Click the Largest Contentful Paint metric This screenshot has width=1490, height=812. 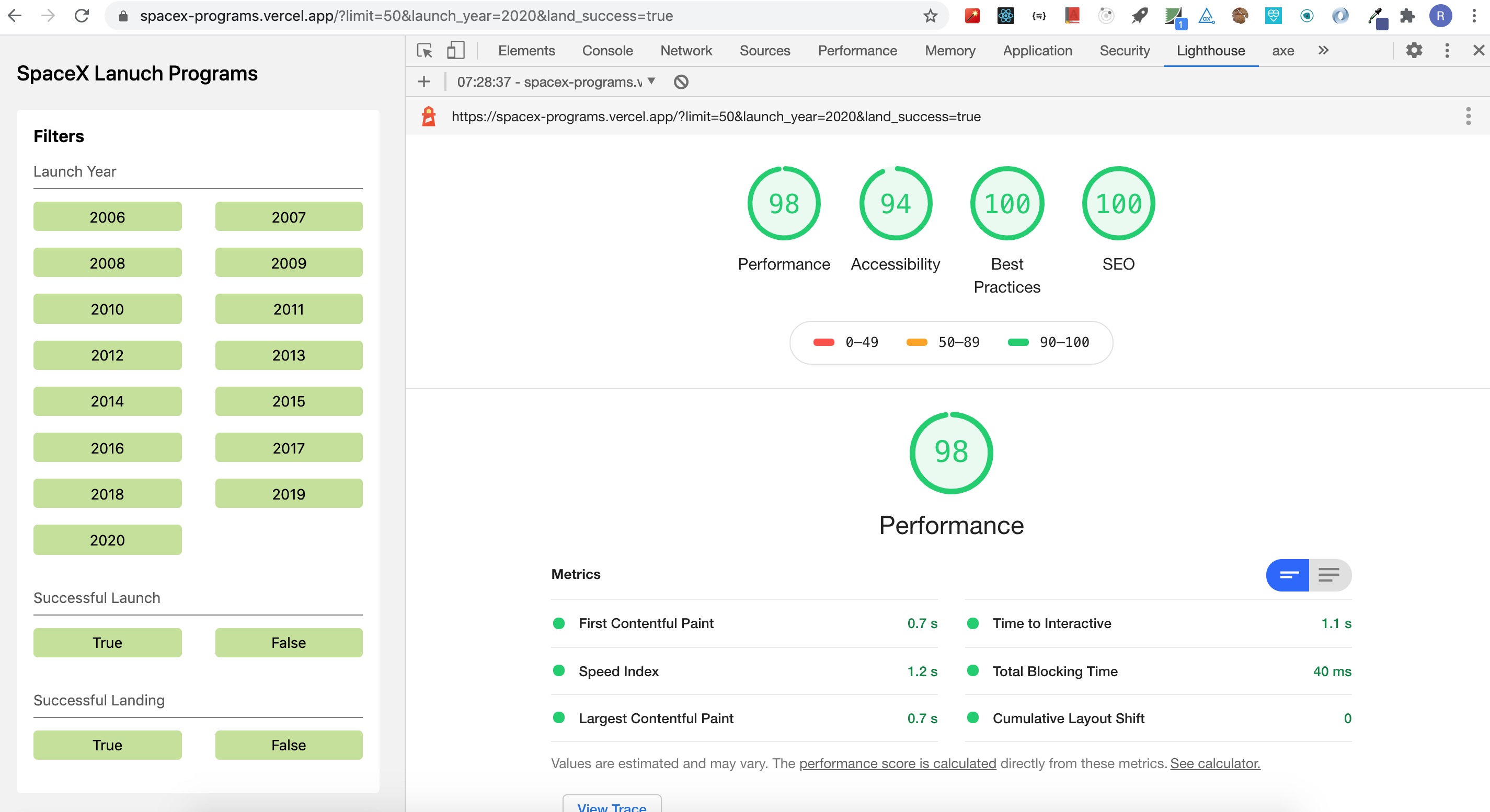tap(744, 718)
